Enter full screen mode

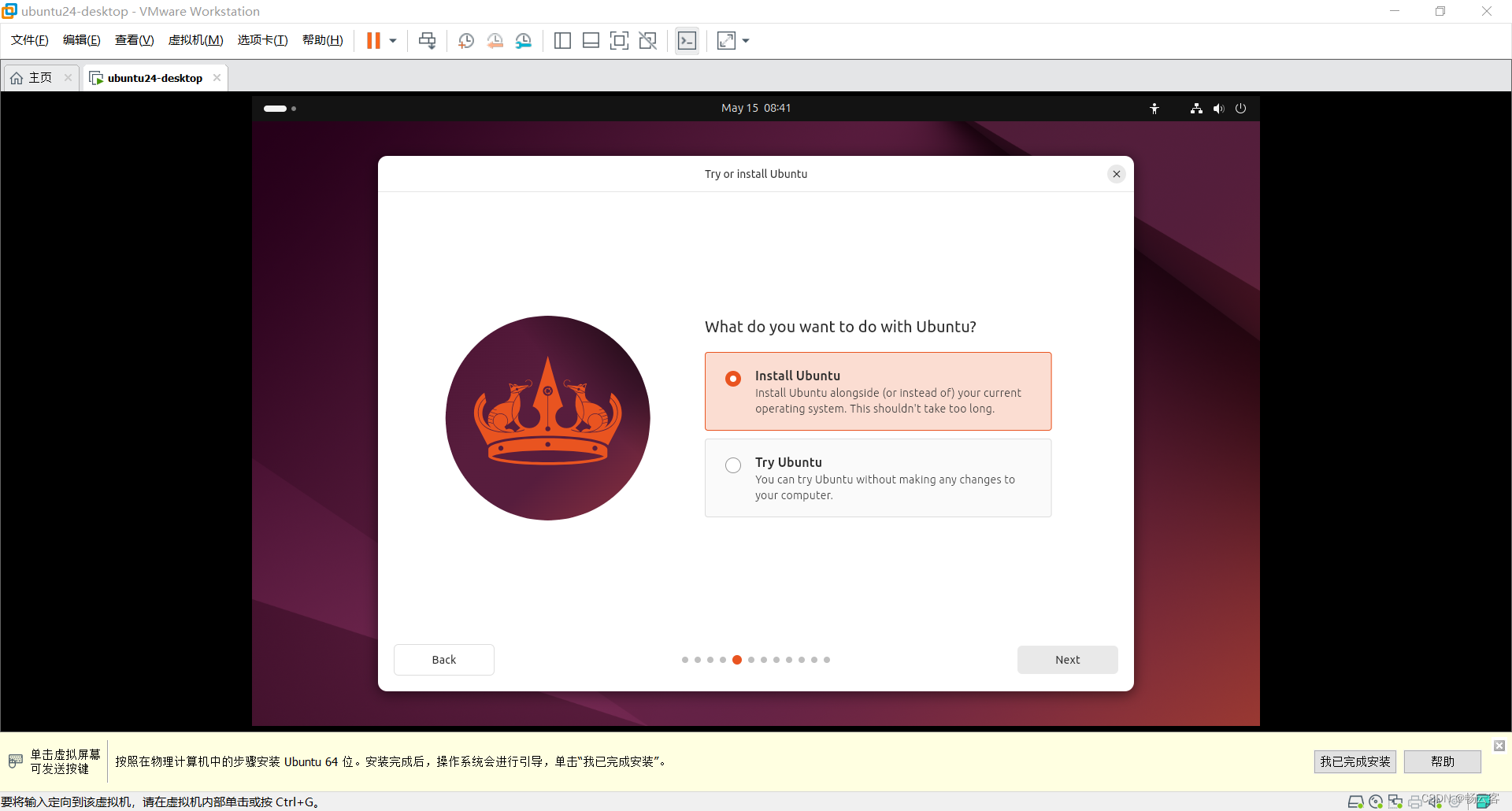click(620, 40)
